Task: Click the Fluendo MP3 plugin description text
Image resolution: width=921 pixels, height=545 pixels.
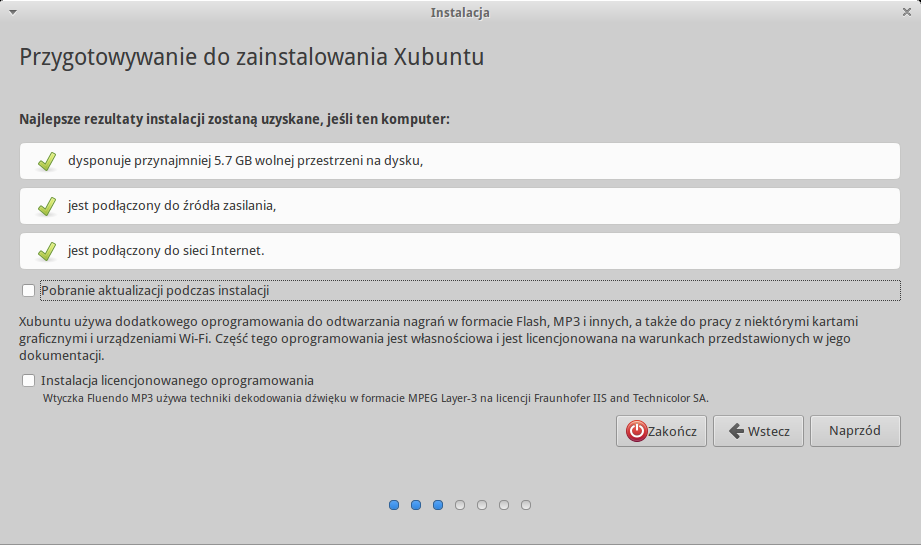Action: (x=376, y=398)
